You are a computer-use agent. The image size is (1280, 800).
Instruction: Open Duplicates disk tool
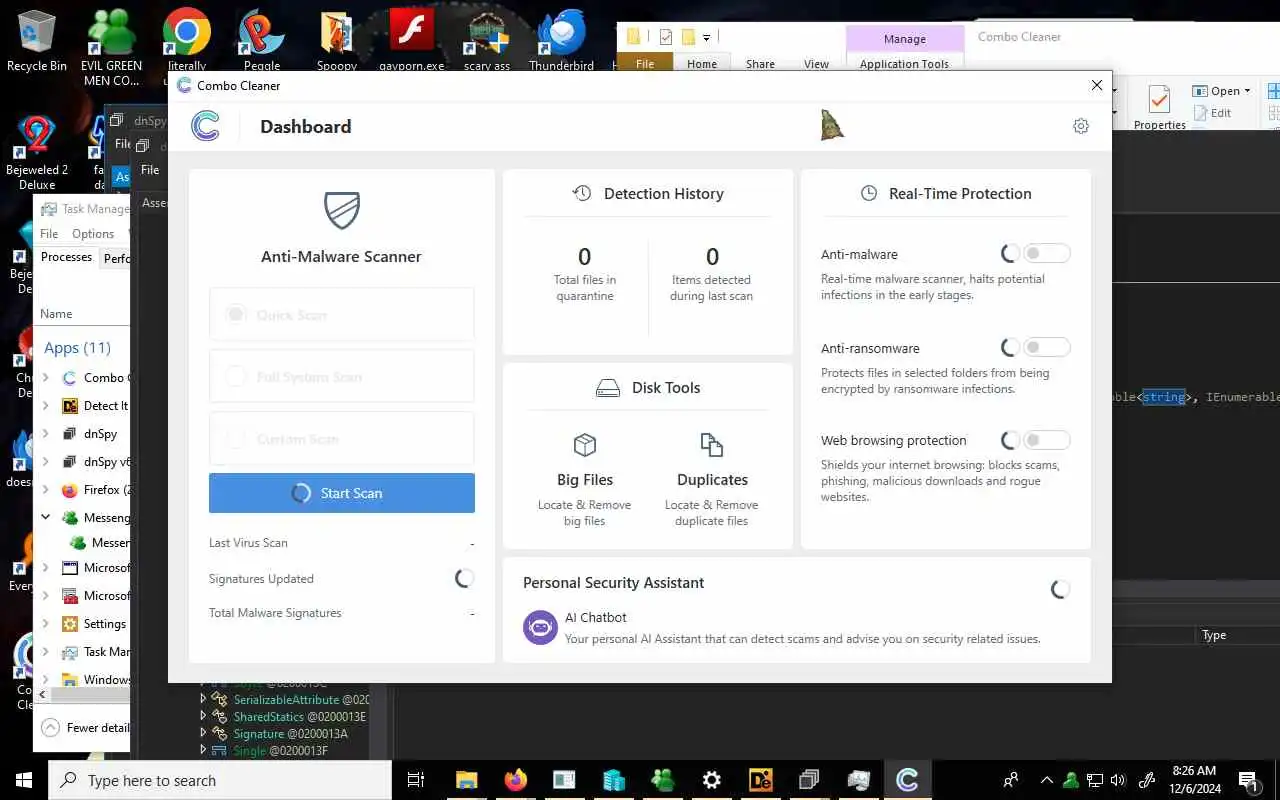tap(712, 479)
